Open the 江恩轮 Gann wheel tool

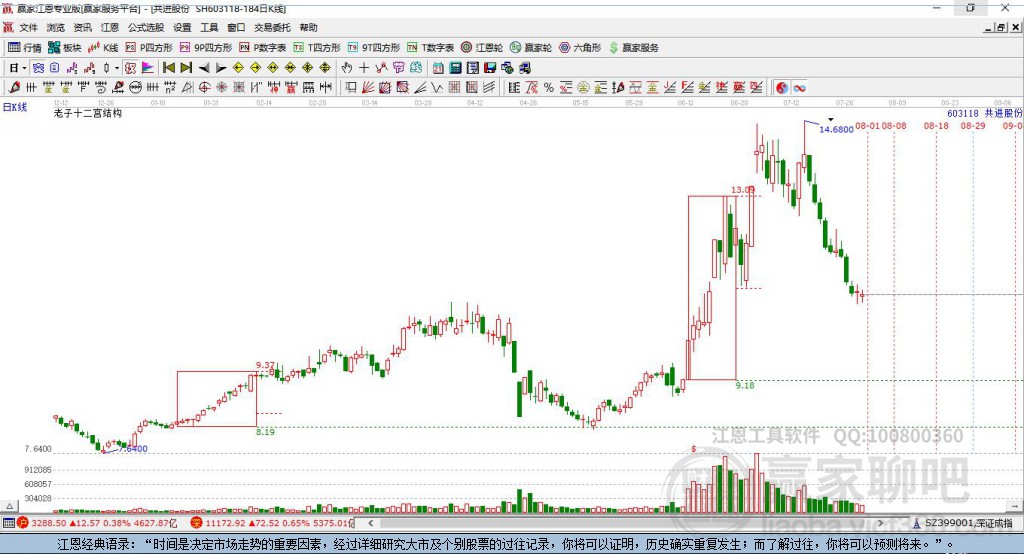[482, 48]
